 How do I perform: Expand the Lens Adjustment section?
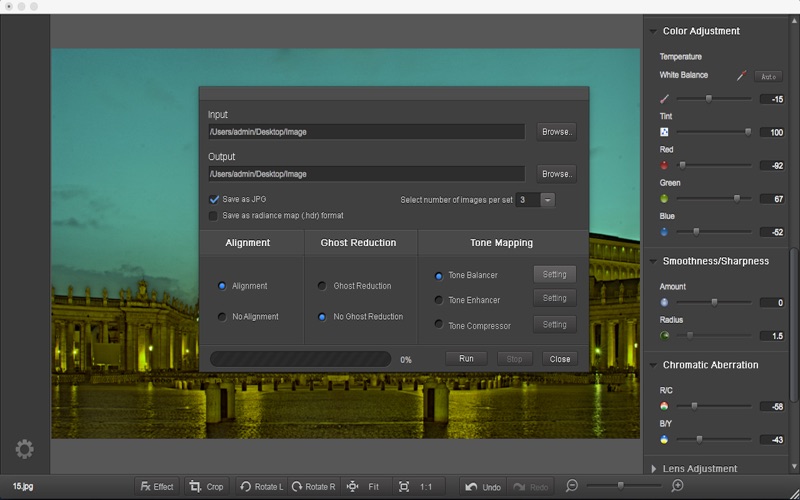(x=654, y=468)
